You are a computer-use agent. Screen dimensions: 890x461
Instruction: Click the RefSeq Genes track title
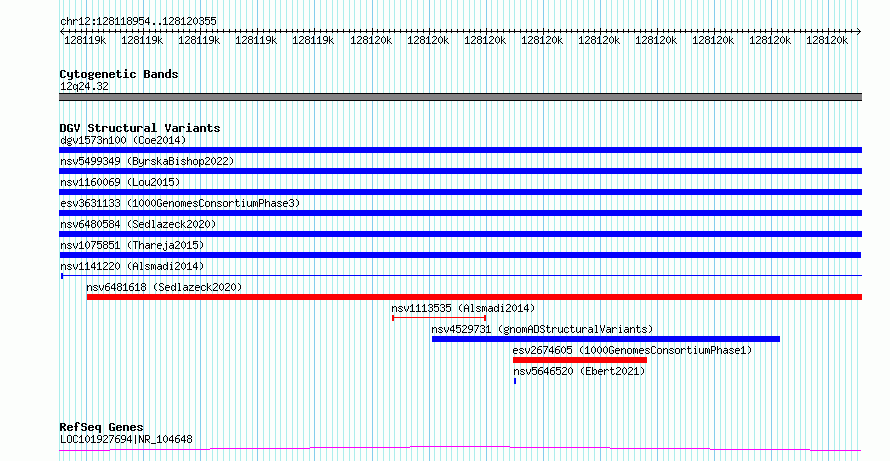[x=101, y=427]
